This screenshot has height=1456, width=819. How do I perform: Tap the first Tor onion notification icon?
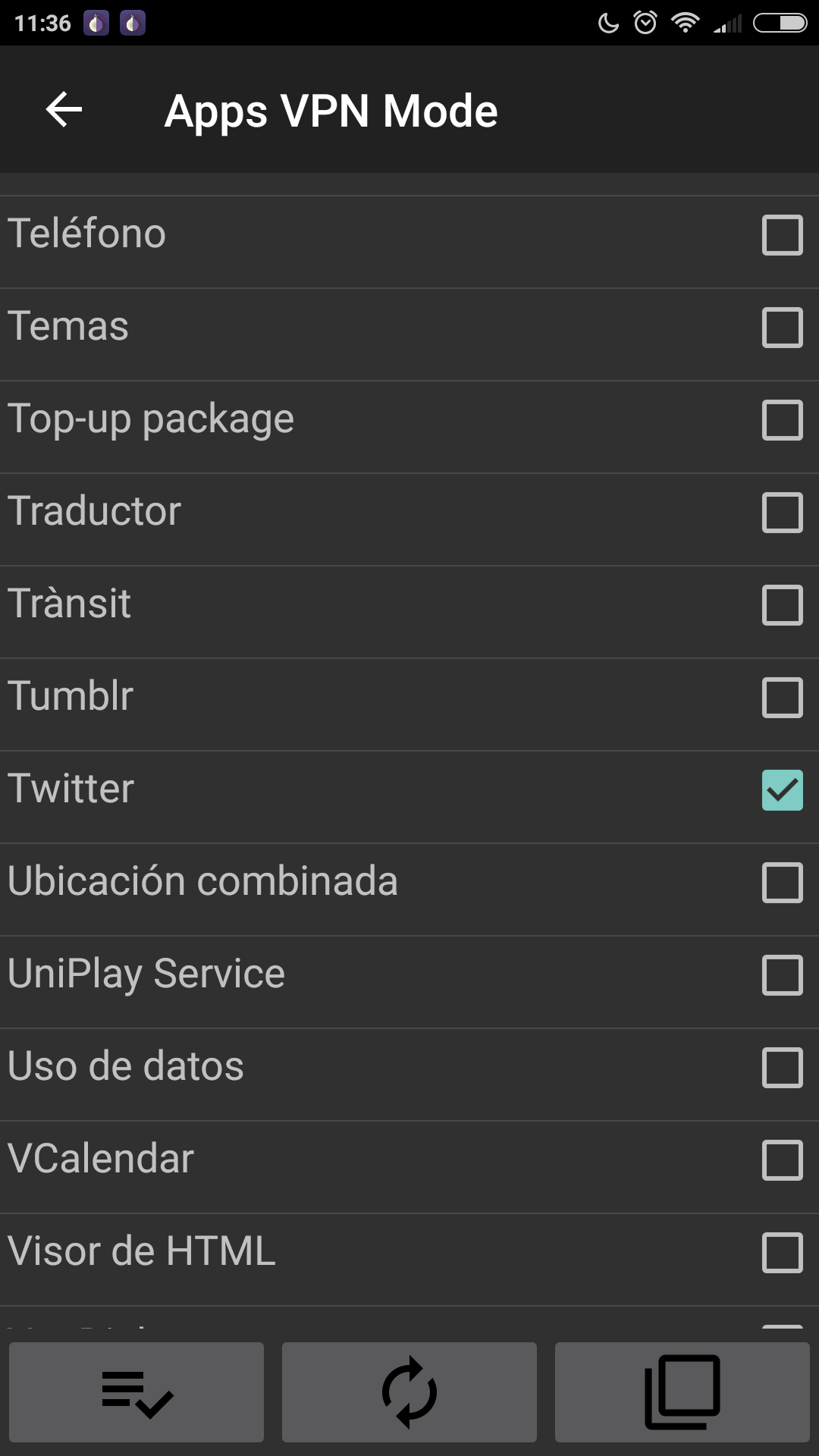pyautogui.click(x=96, y=24)
